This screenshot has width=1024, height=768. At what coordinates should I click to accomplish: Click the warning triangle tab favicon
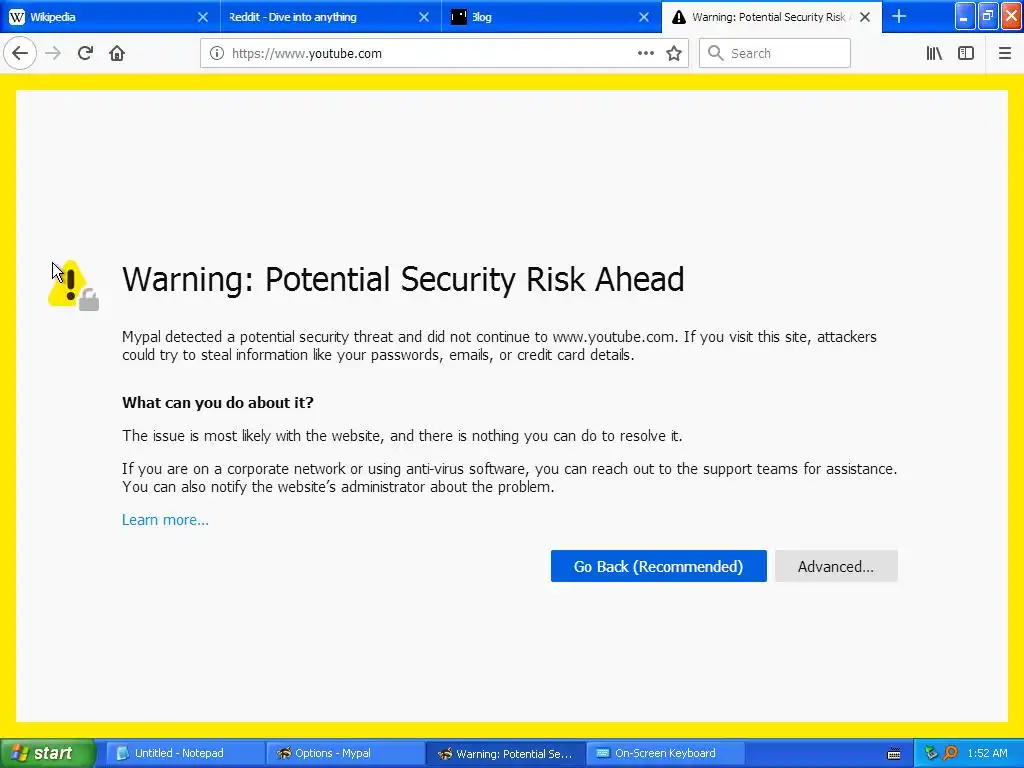679,17
